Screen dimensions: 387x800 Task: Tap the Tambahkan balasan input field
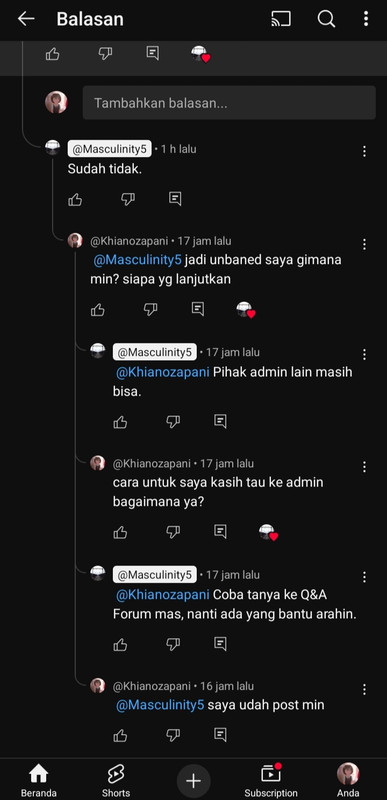[x=229, y=103]
